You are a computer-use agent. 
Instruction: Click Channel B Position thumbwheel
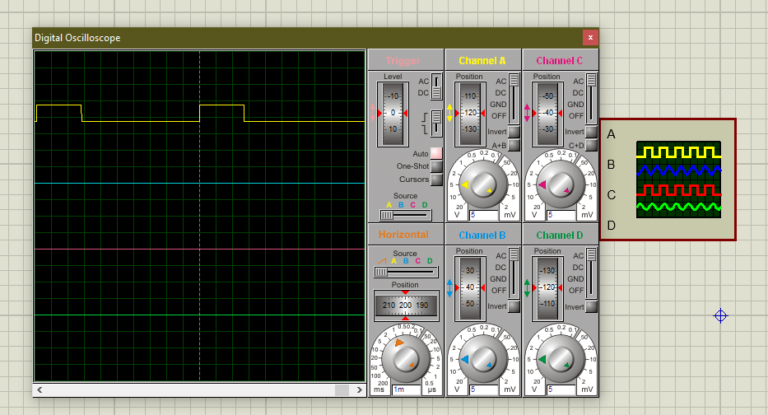(470, 288)
